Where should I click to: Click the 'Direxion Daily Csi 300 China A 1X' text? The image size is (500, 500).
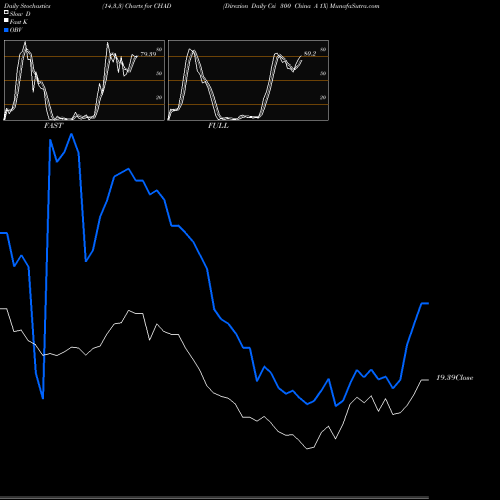[x=276, y=6]
